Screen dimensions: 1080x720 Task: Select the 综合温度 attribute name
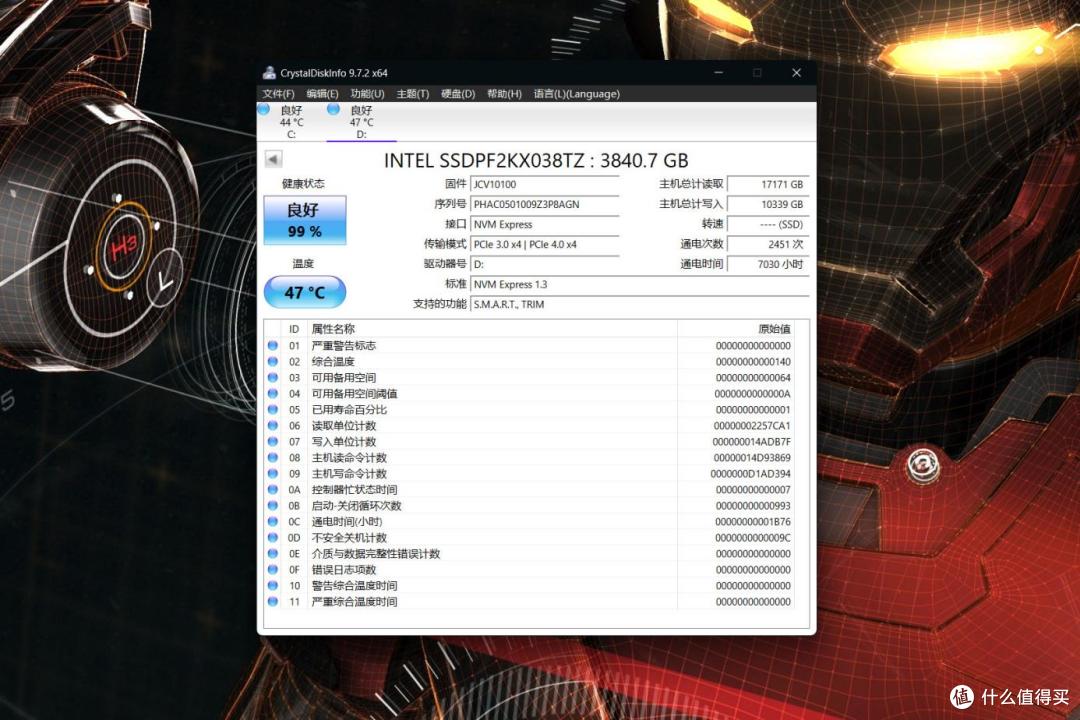(333, 361)
